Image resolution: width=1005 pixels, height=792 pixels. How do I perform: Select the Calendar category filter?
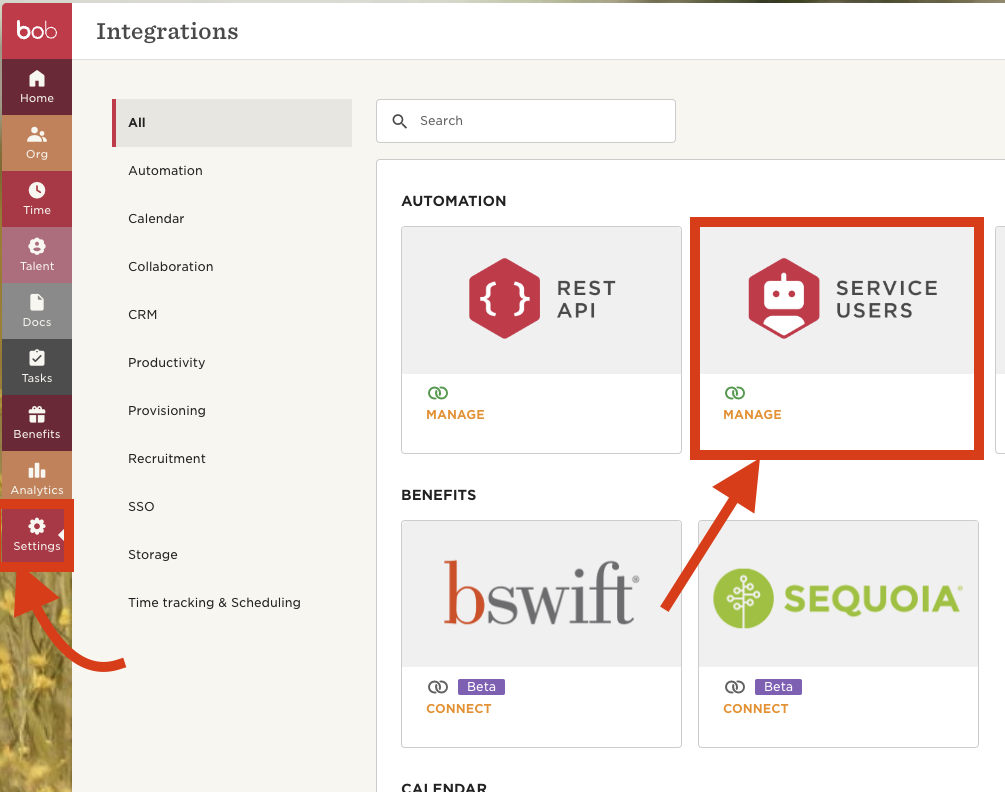155,218
